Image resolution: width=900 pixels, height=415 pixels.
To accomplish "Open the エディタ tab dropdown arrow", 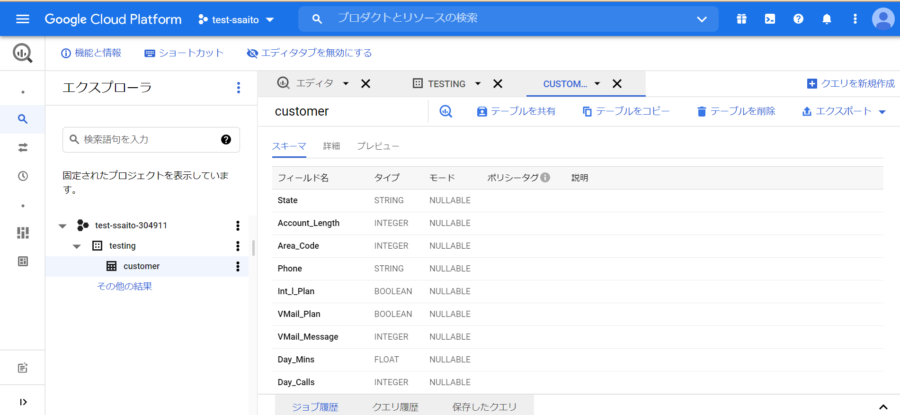I will [346, 84].
